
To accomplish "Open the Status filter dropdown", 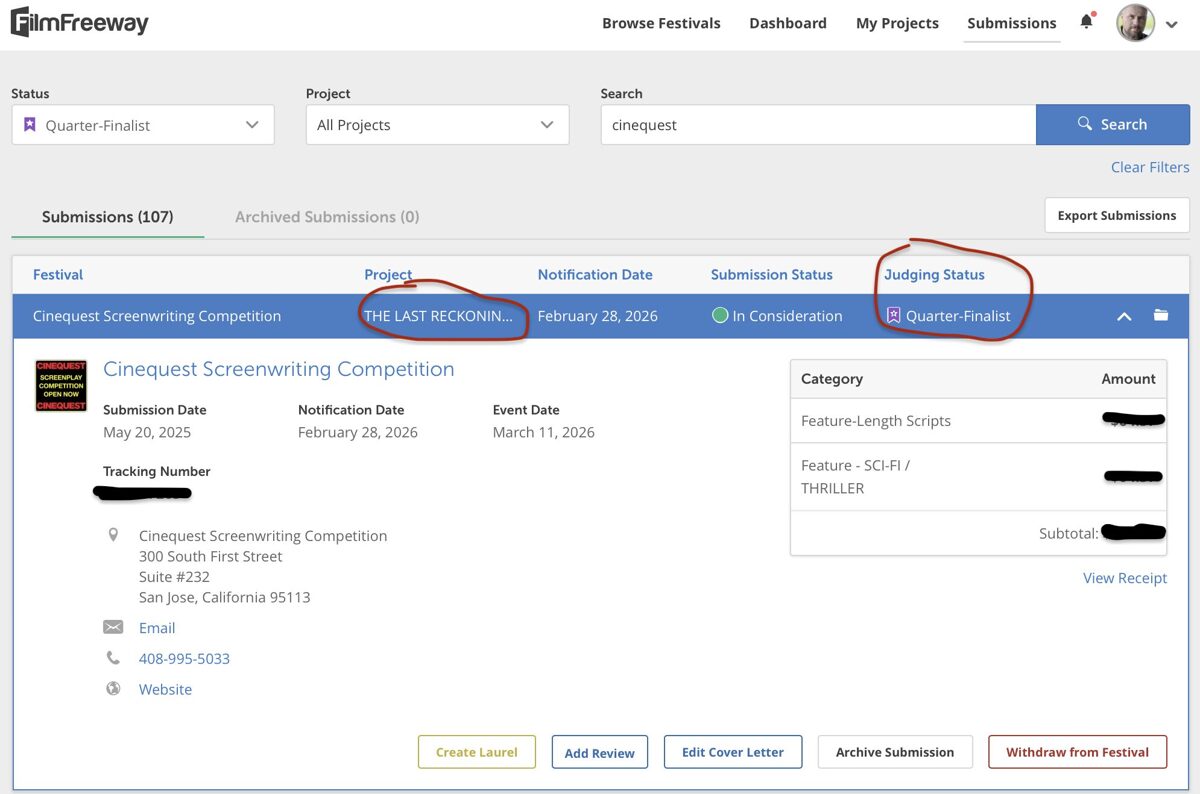I will [x=143, y=125].
